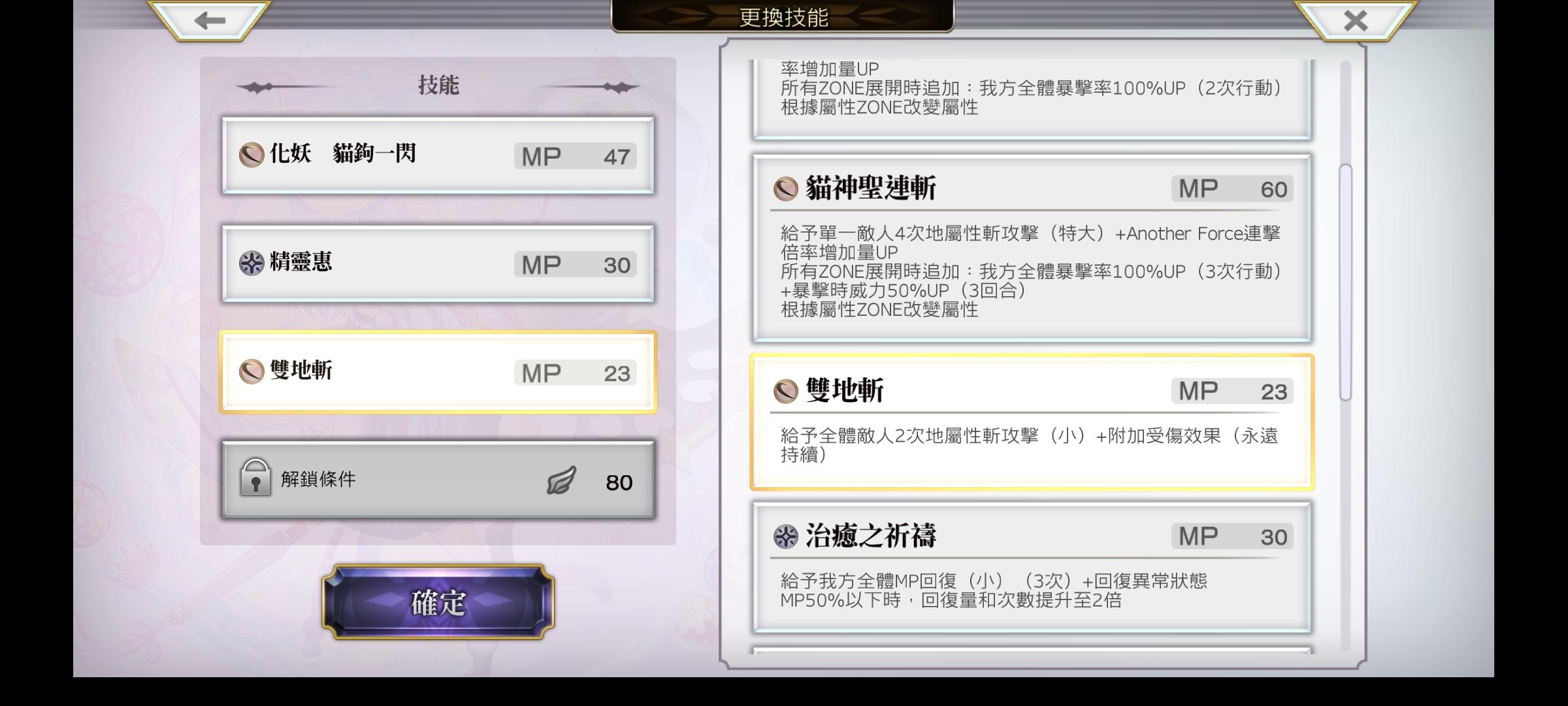
Task: Click the slash icon next to 雙地斬 slot
Action: [x=252, y=371]
